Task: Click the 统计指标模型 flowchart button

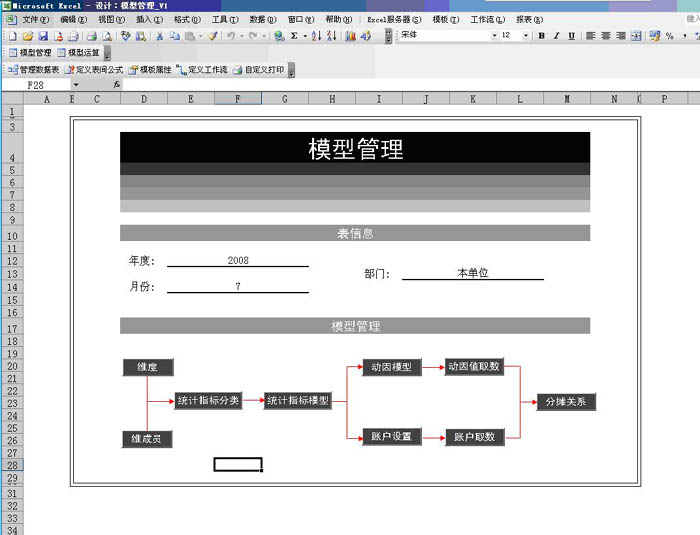Action: (297, 401)
